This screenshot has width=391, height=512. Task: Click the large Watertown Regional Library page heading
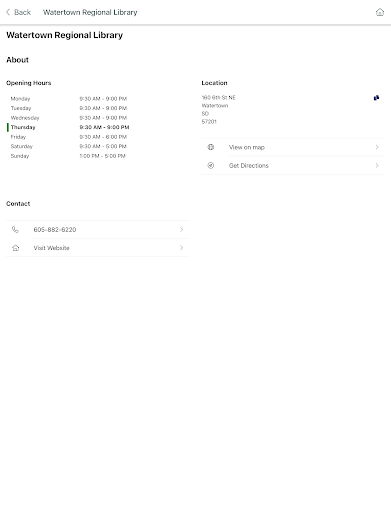click(64, 35)
